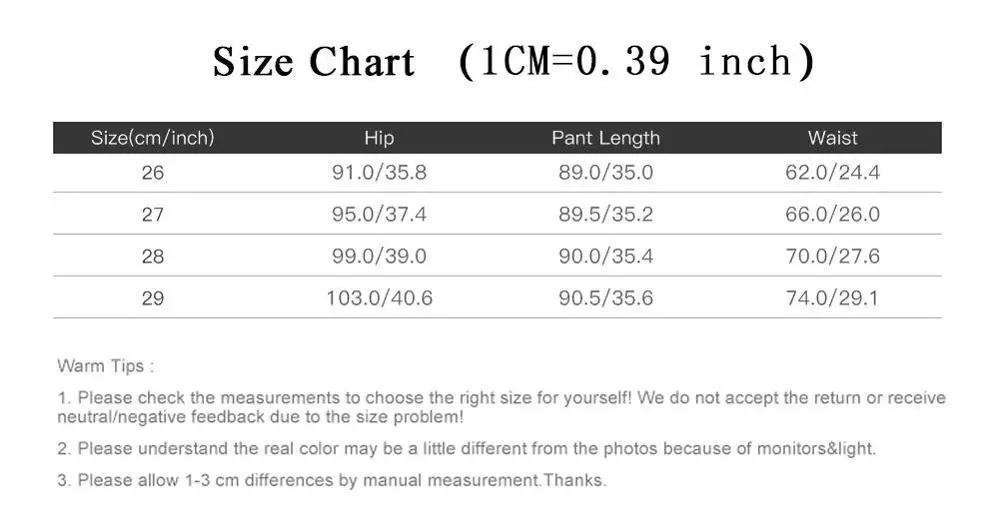Click pant length value 90.0/35.4
The height and width of the screenshot is (520, 1000).
pos(605,256)
